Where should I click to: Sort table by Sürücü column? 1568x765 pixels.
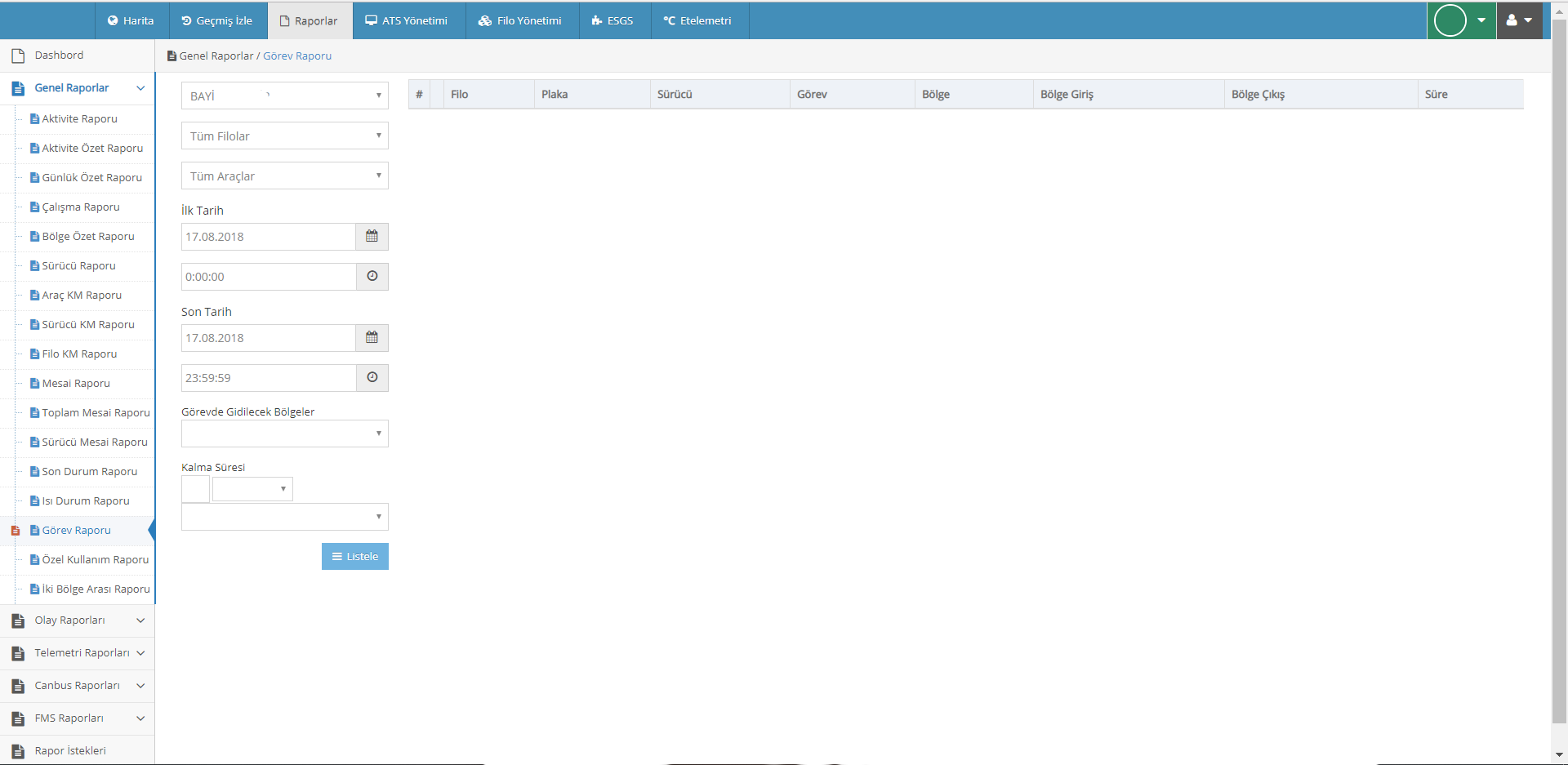[719, 95]
